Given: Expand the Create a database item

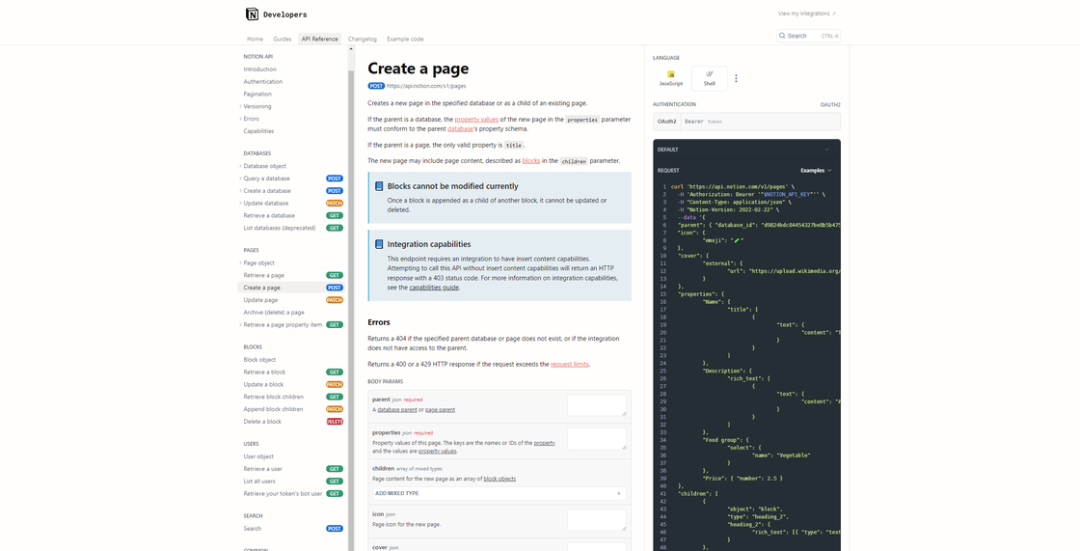Looking at the screenshot, I should click(240, 191).
